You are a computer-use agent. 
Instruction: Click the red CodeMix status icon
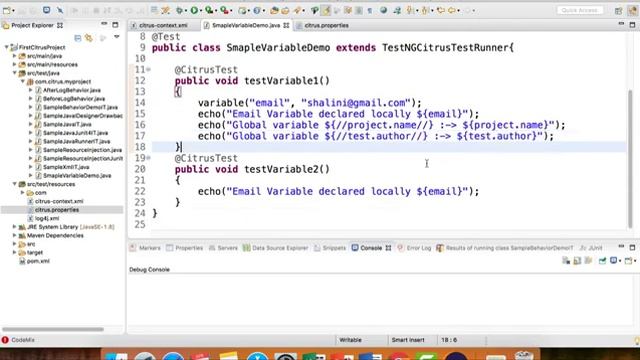click(x=5, y=340)
